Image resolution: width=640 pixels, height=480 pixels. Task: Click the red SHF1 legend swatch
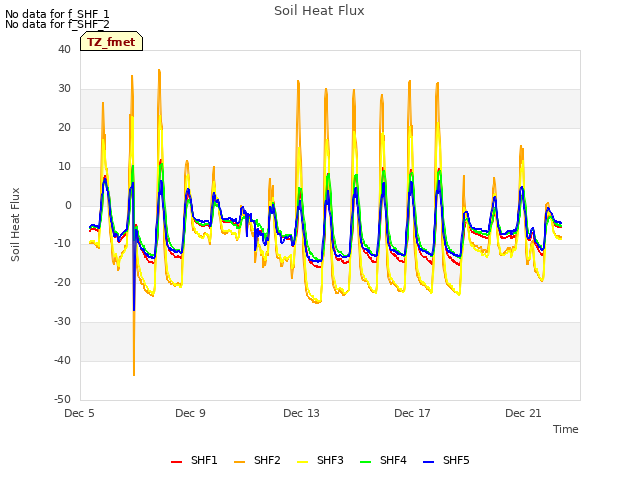point(176,462)
